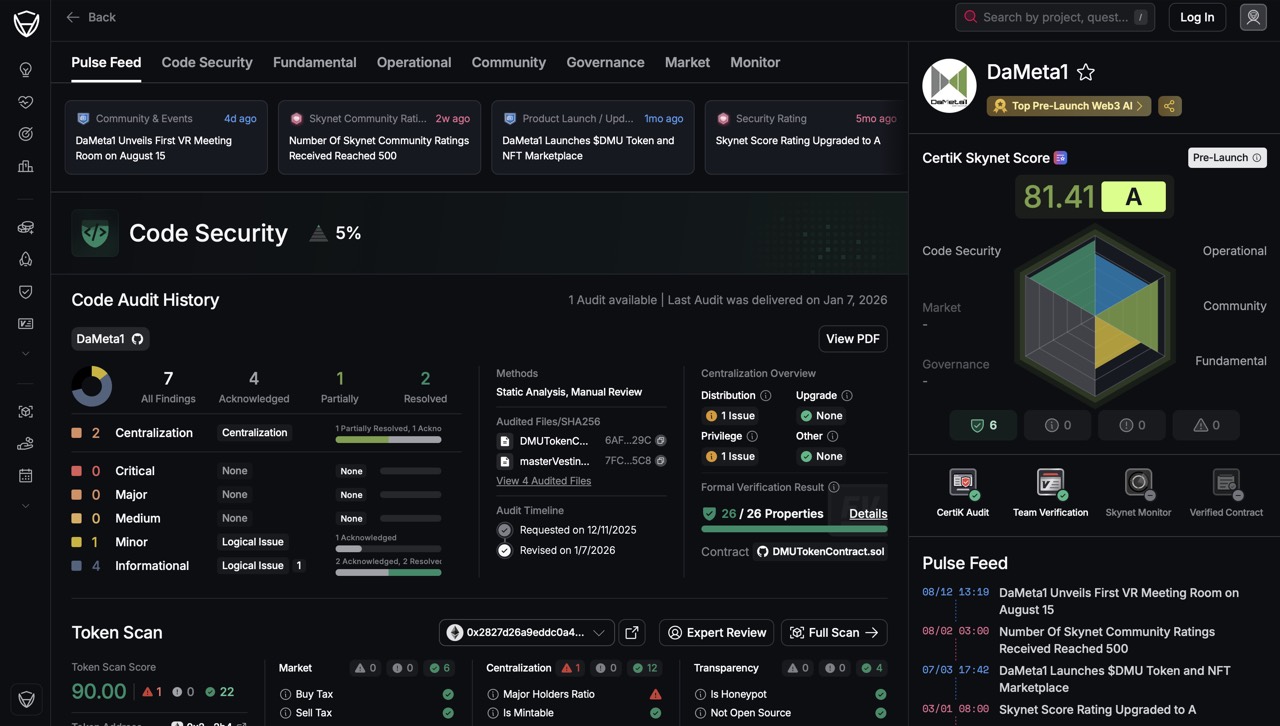
Task: Click info icon beside Formal Verification Result
Action: tap(834, 487)
